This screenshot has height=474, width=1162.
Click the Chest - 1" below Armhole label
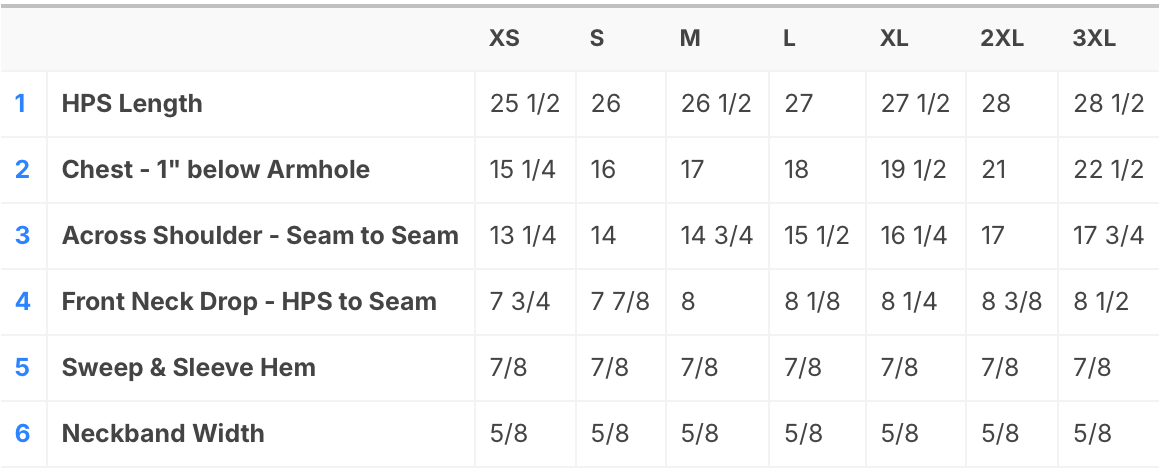click(216, 170)
